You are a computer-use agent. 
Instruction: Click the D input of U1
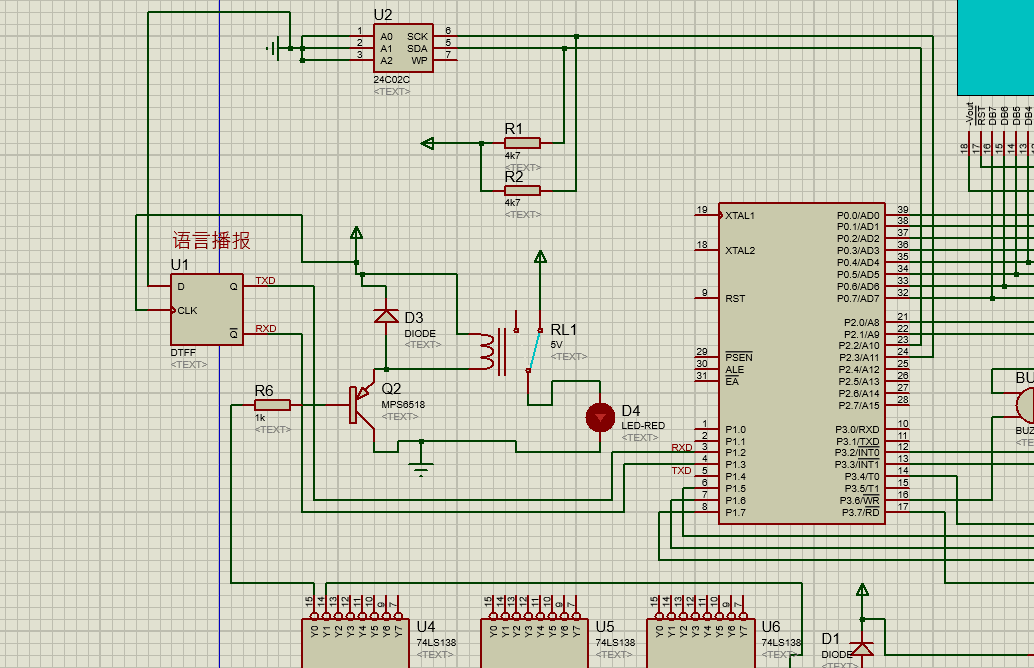(x=181, y=286)
